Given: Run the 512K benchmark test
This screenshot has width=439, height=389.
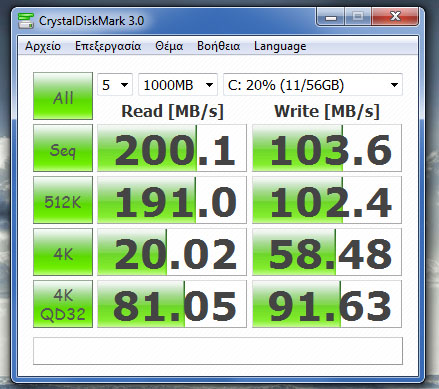Looking at the screenshot, I should click(x=63, y=200).
